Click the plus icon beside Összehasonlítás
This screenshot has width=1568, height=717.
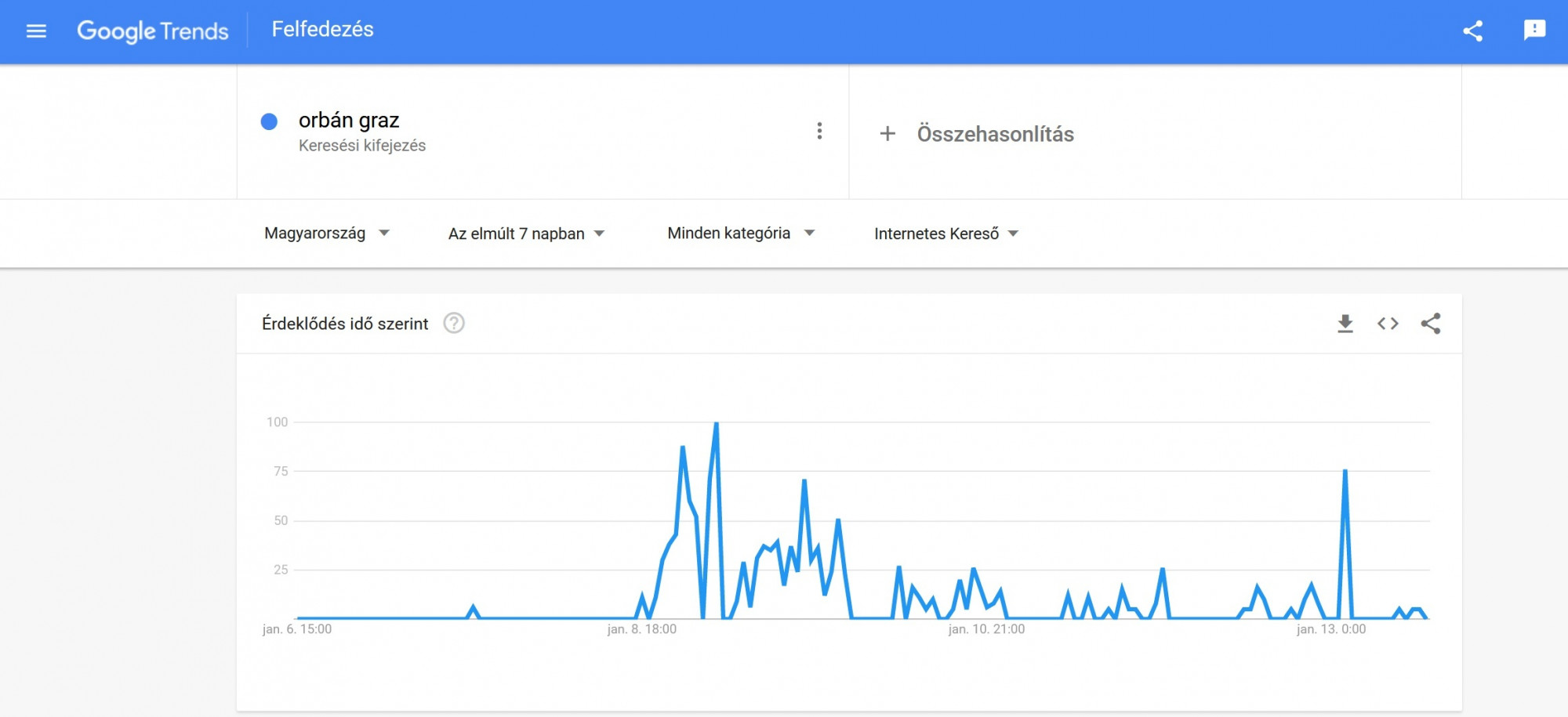887,134
